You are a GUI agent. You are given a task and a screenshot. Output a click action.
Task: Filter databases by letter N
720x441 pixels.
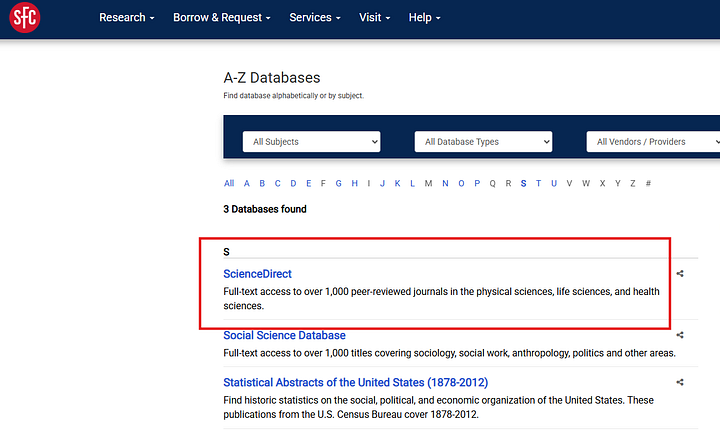point(445,183)
